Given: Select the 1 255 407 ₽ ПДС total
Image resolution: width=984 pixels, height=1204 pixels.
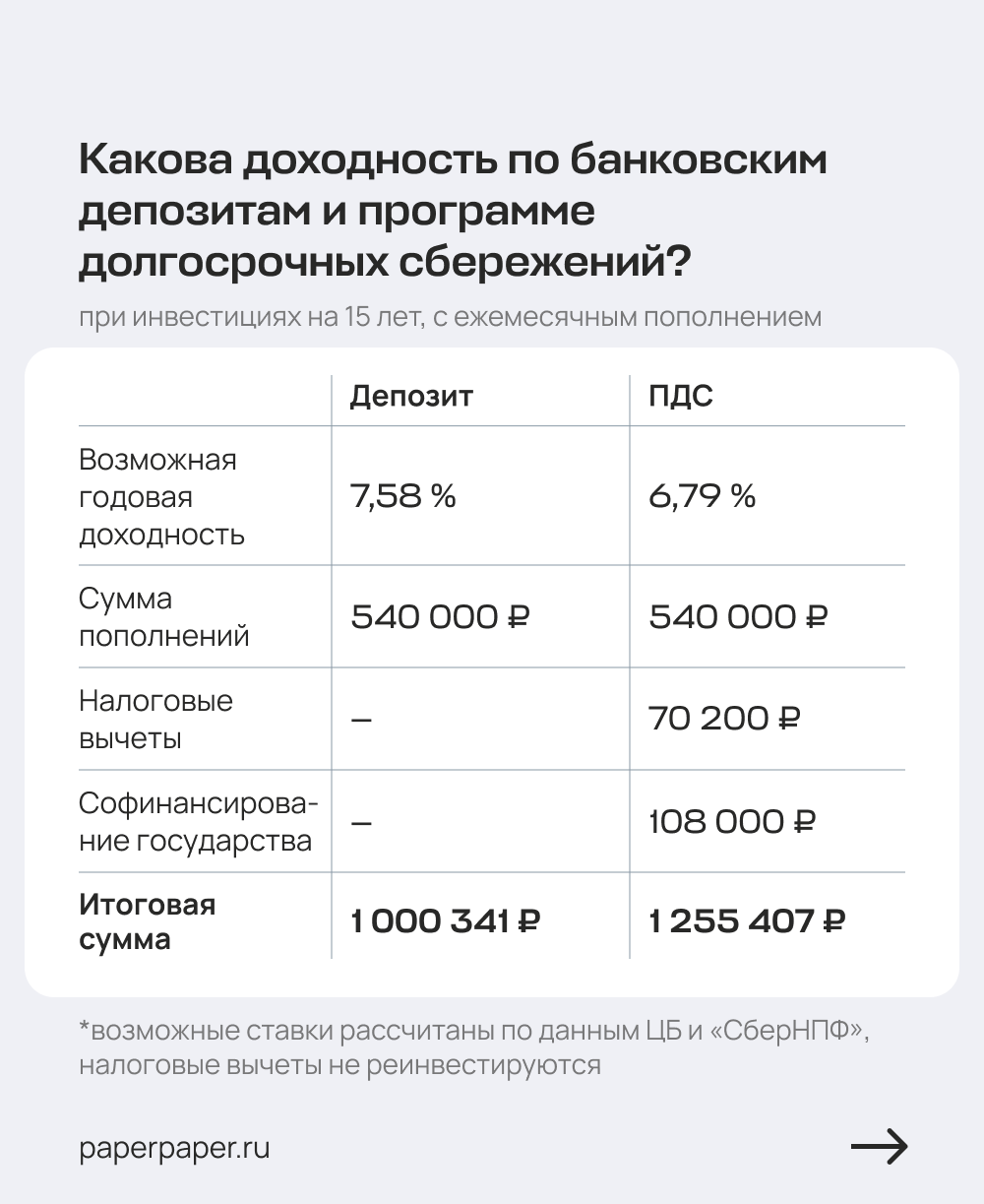Looking at the screenshot, I should coord(747,922).
